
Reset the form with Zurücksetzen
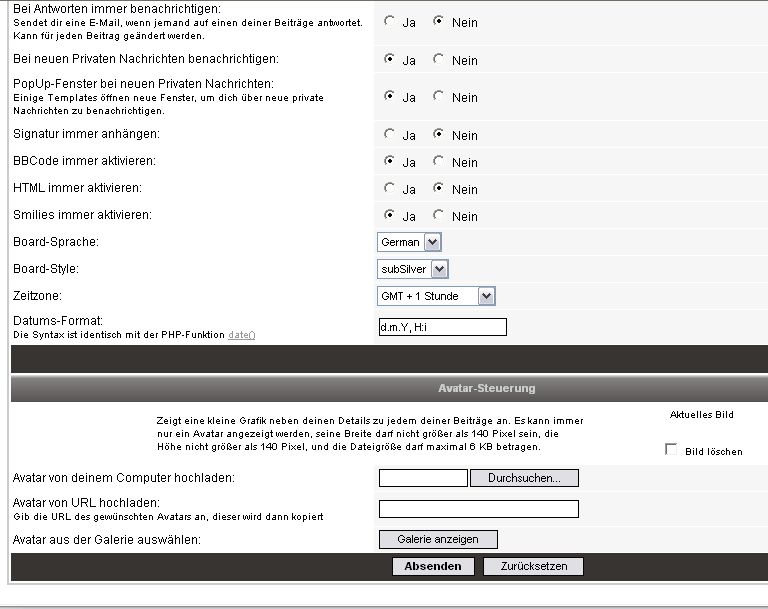[533, 566]
